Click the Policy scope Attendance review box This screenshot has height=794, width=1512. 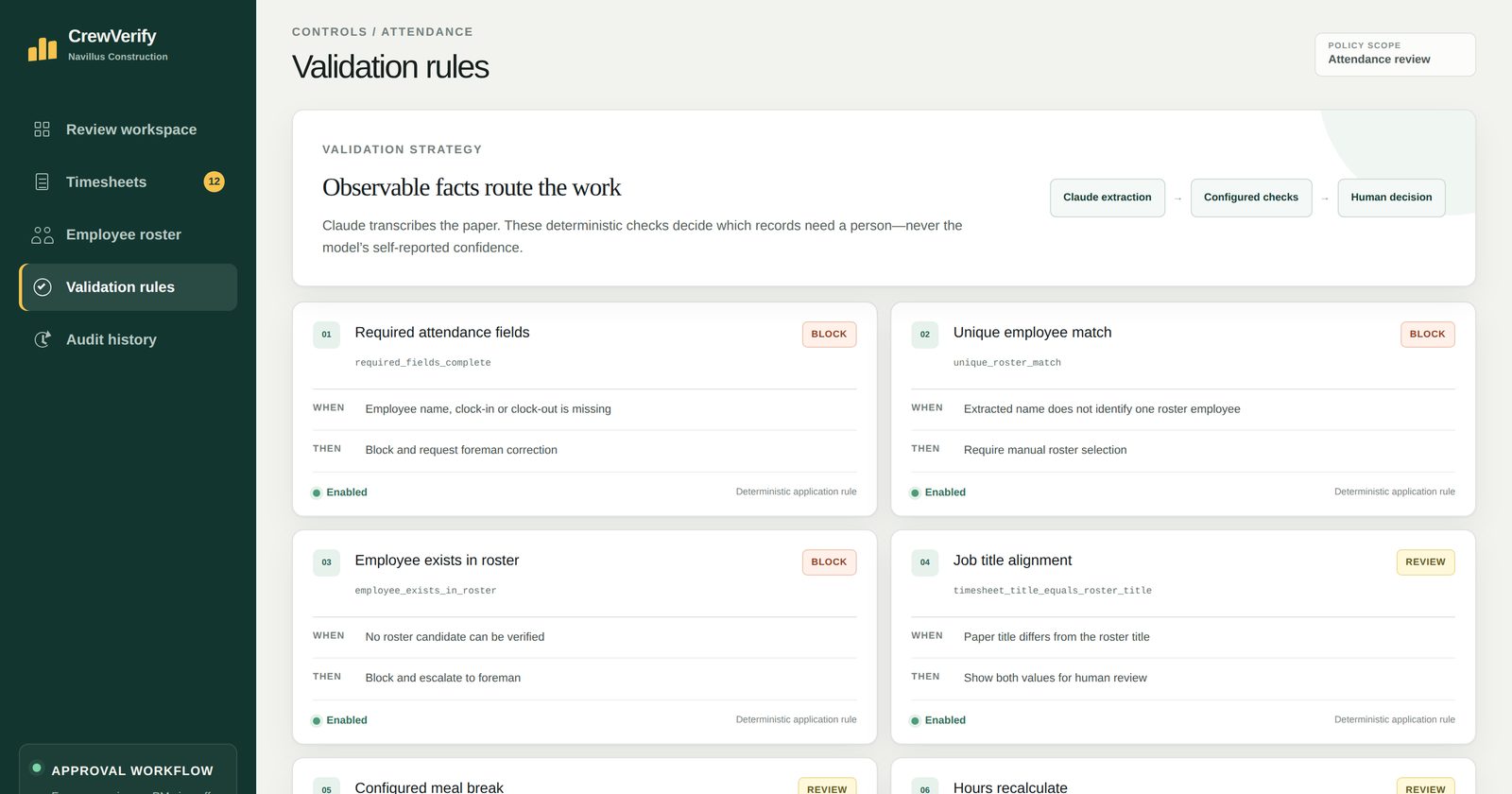coord(1395,54)
